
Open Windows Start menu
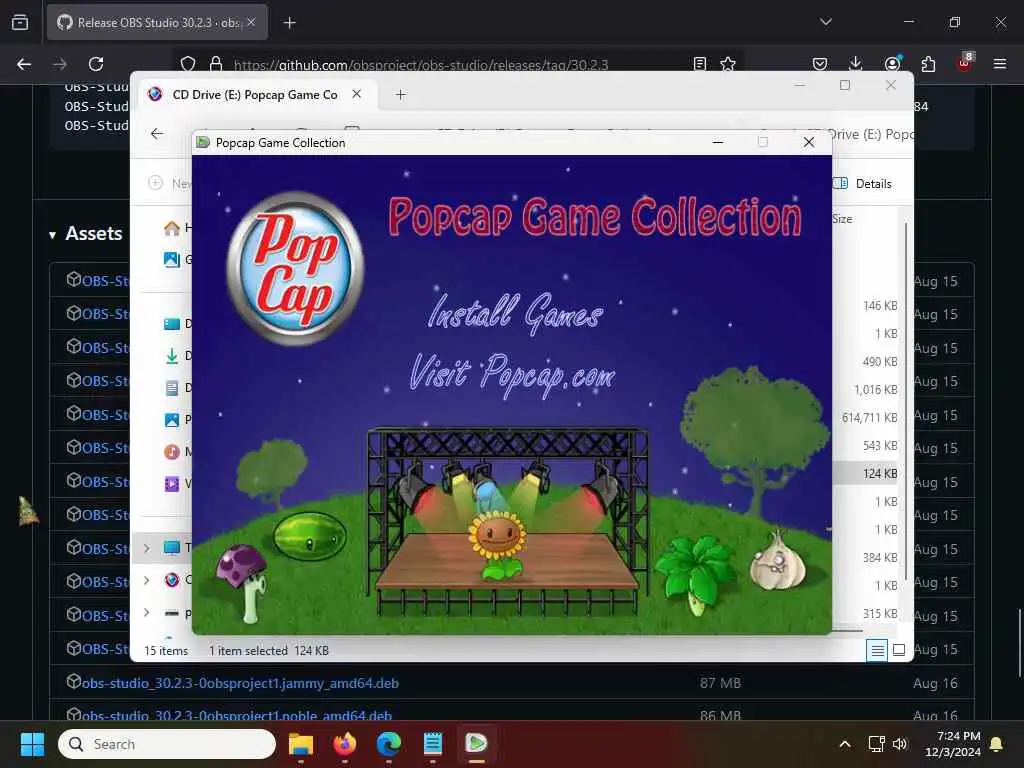[x=32, y=744]
